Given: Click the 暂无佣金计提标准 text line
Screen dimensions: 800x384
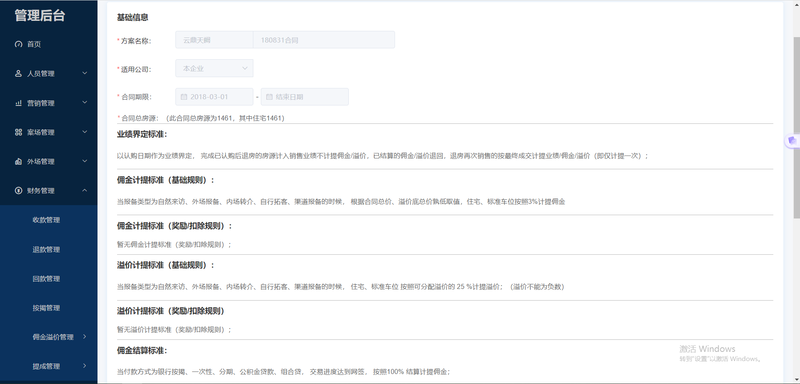Looking at the screenshot, I should tap(174, 244).
